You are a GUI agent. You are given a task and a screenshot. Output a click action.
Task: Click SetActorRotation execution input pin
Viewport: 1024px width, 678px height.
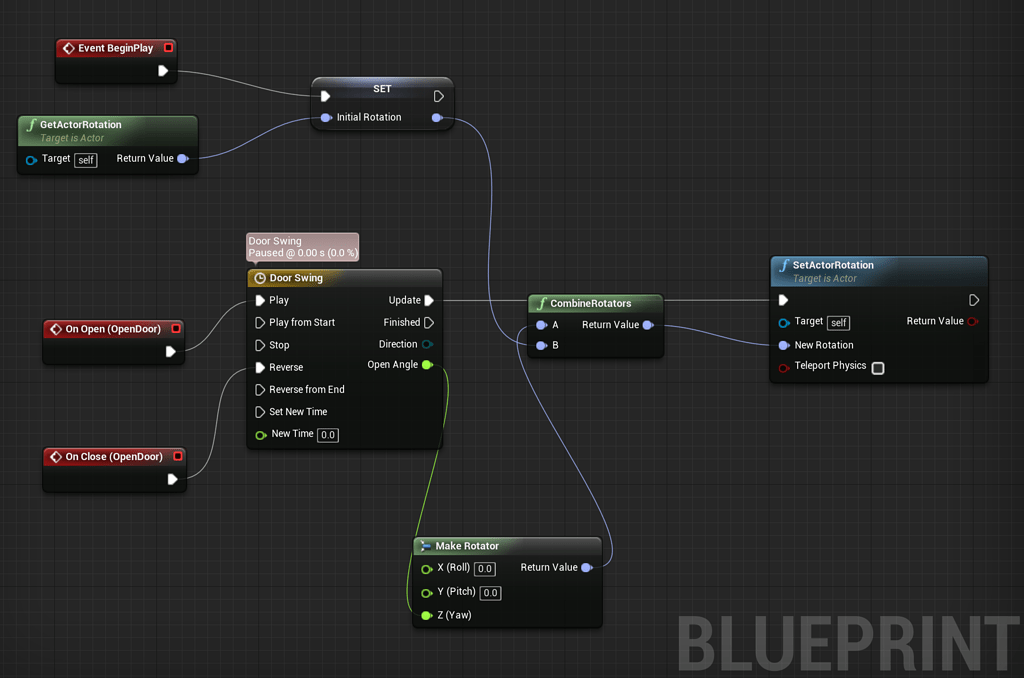[784, 300]
